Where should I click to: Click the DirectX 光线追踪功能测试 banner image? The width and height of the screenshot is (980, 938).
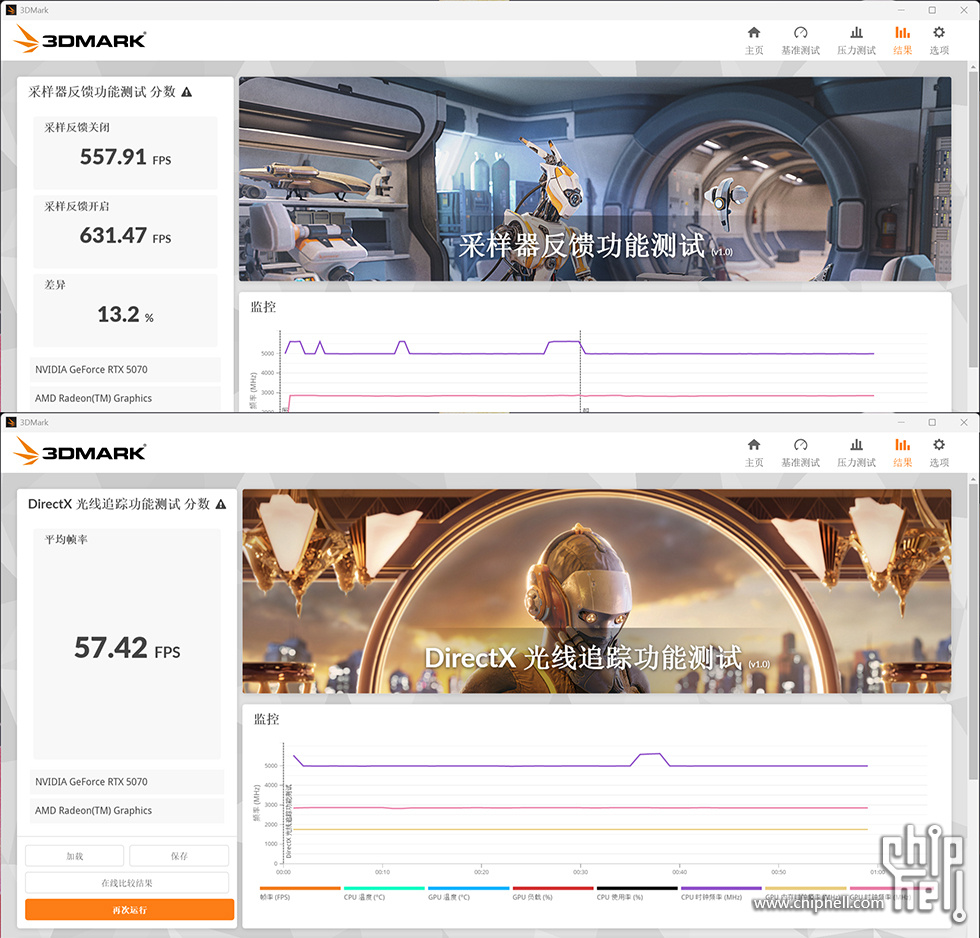[596, 591]
